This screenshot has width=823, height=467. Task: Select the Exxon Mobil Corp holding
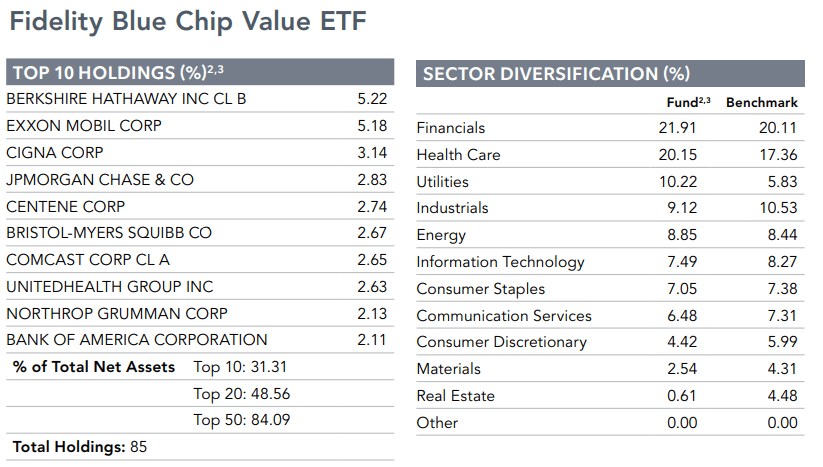[x=84, y=126]
